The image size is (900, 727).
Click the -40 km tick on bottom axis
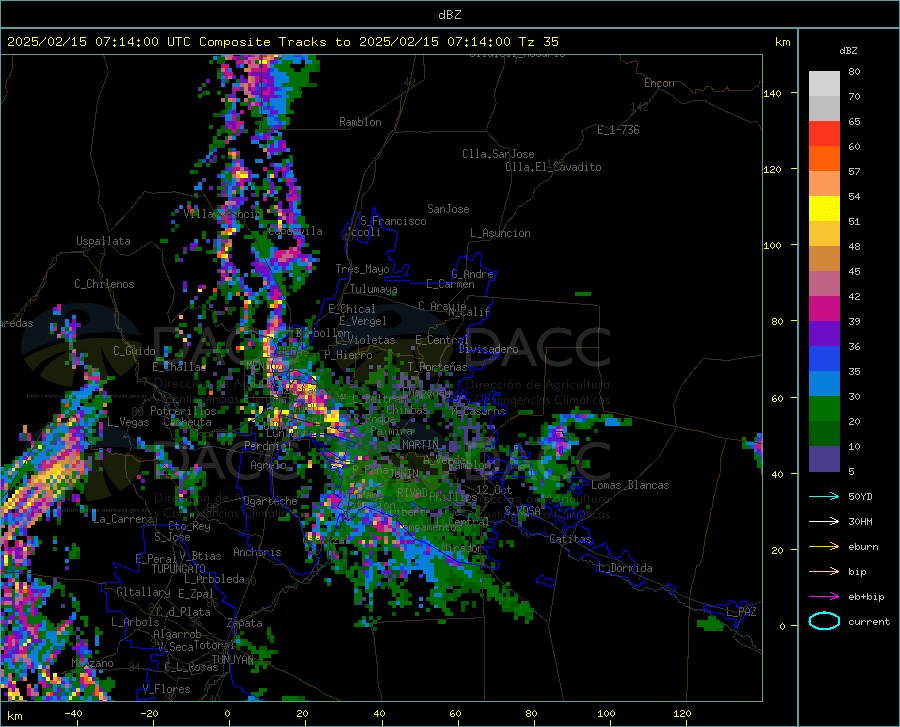(73, 713)
